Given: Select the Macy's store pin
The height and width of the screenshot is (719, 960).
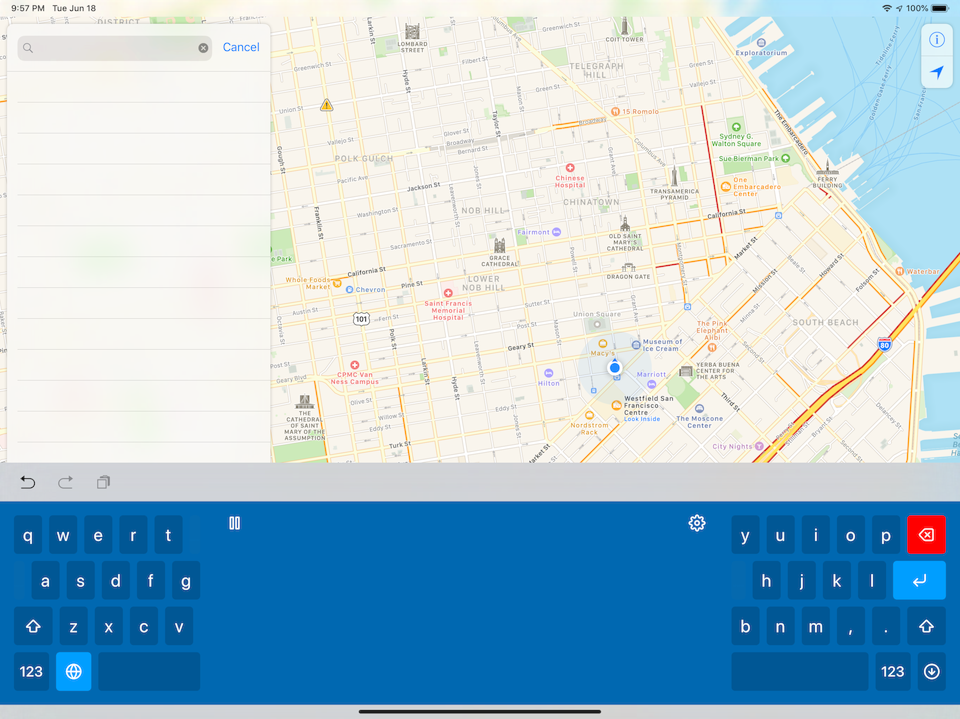Looking at the screenshot, I should tap(602, 344).
